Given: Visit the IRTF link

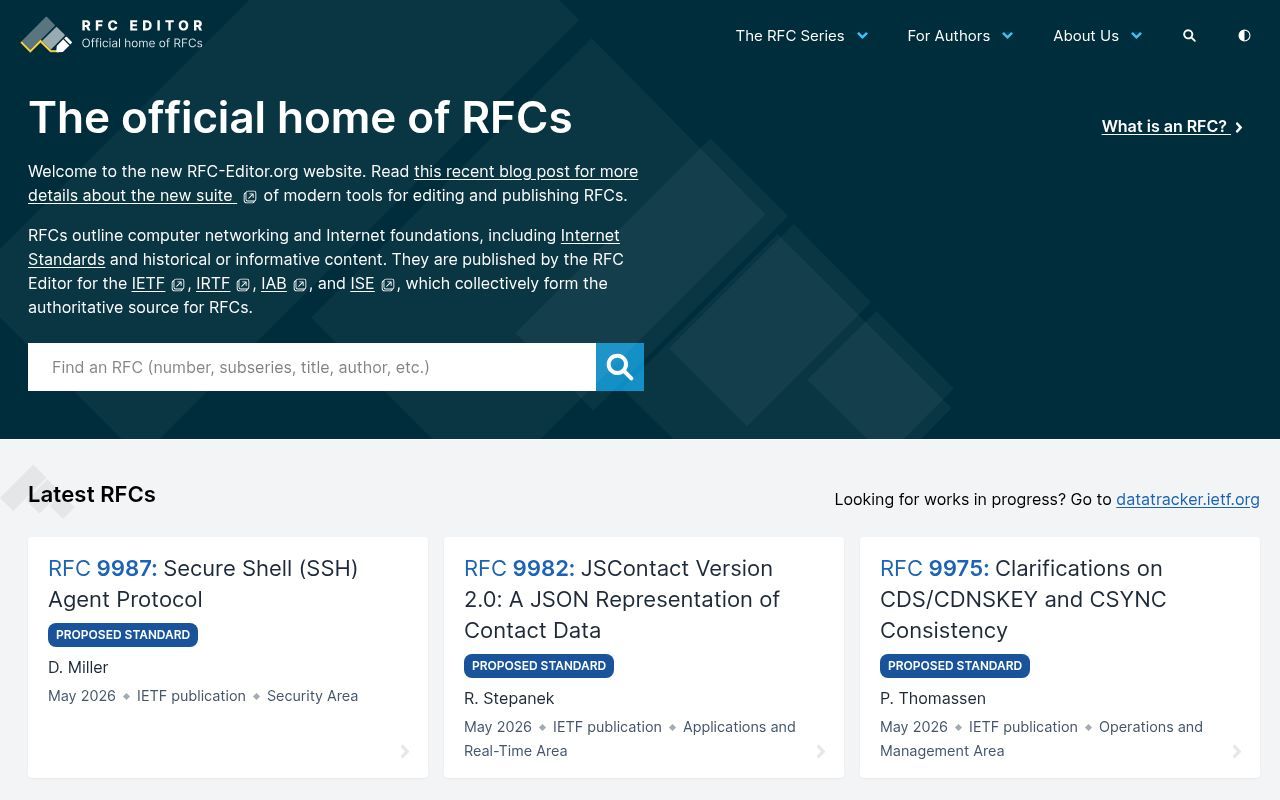Looking at the screenshot, I should pos(213,283).
